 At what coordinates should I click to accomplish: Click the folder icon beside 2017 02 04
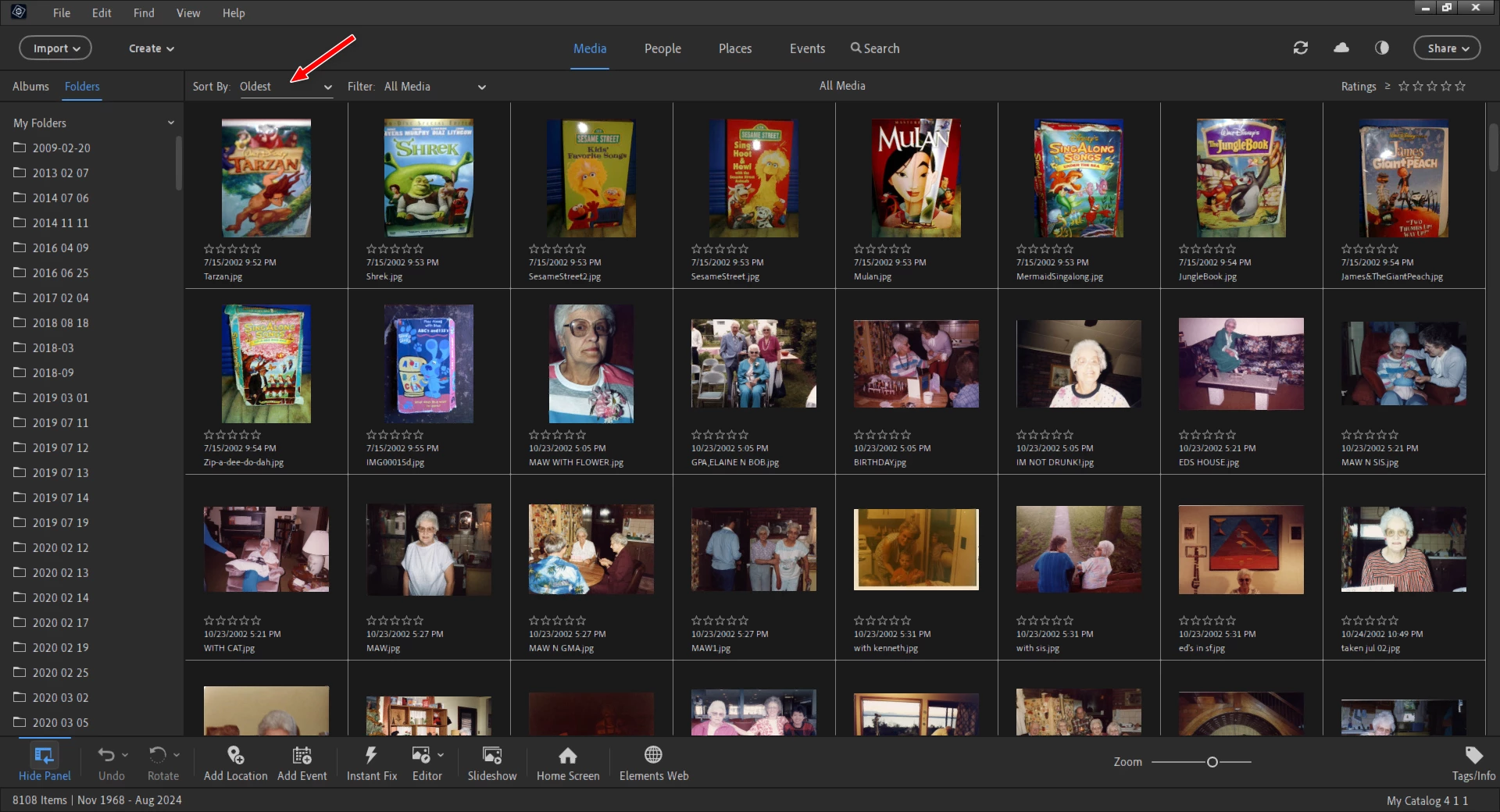coord(20,297)
